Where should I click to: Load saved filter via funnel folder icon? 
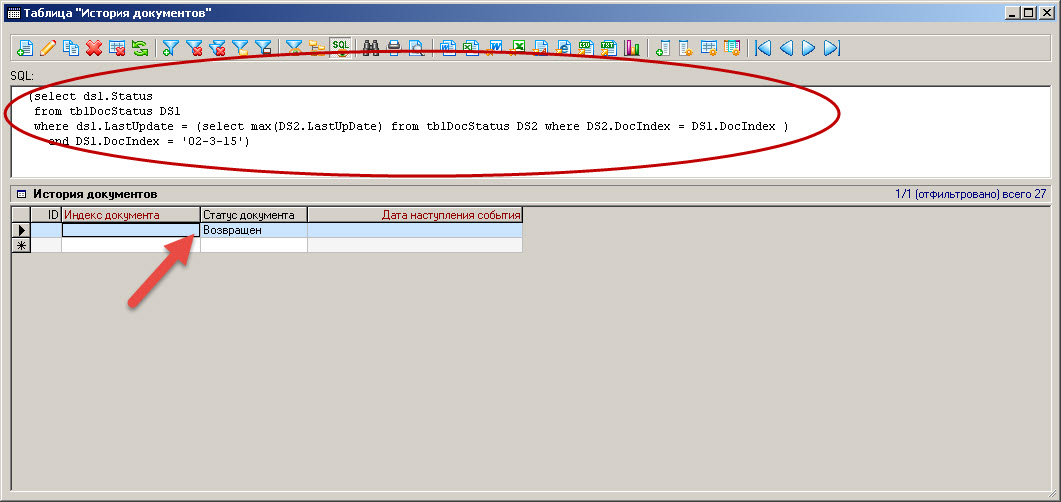click(240, 48)
